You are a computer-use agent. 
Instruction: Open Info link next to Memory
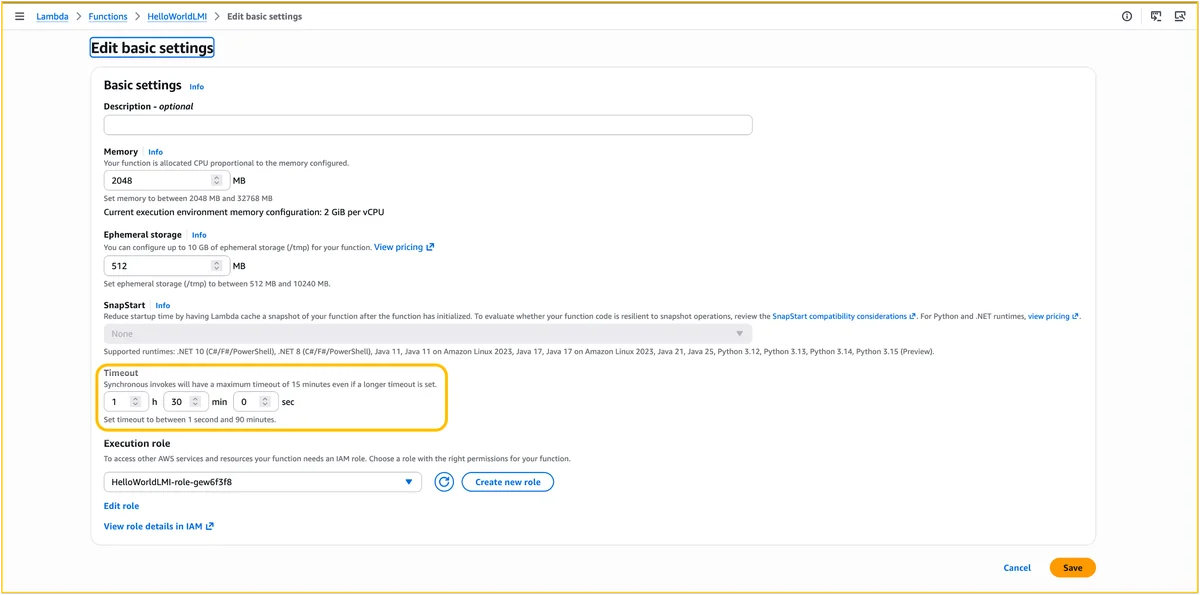156,152
